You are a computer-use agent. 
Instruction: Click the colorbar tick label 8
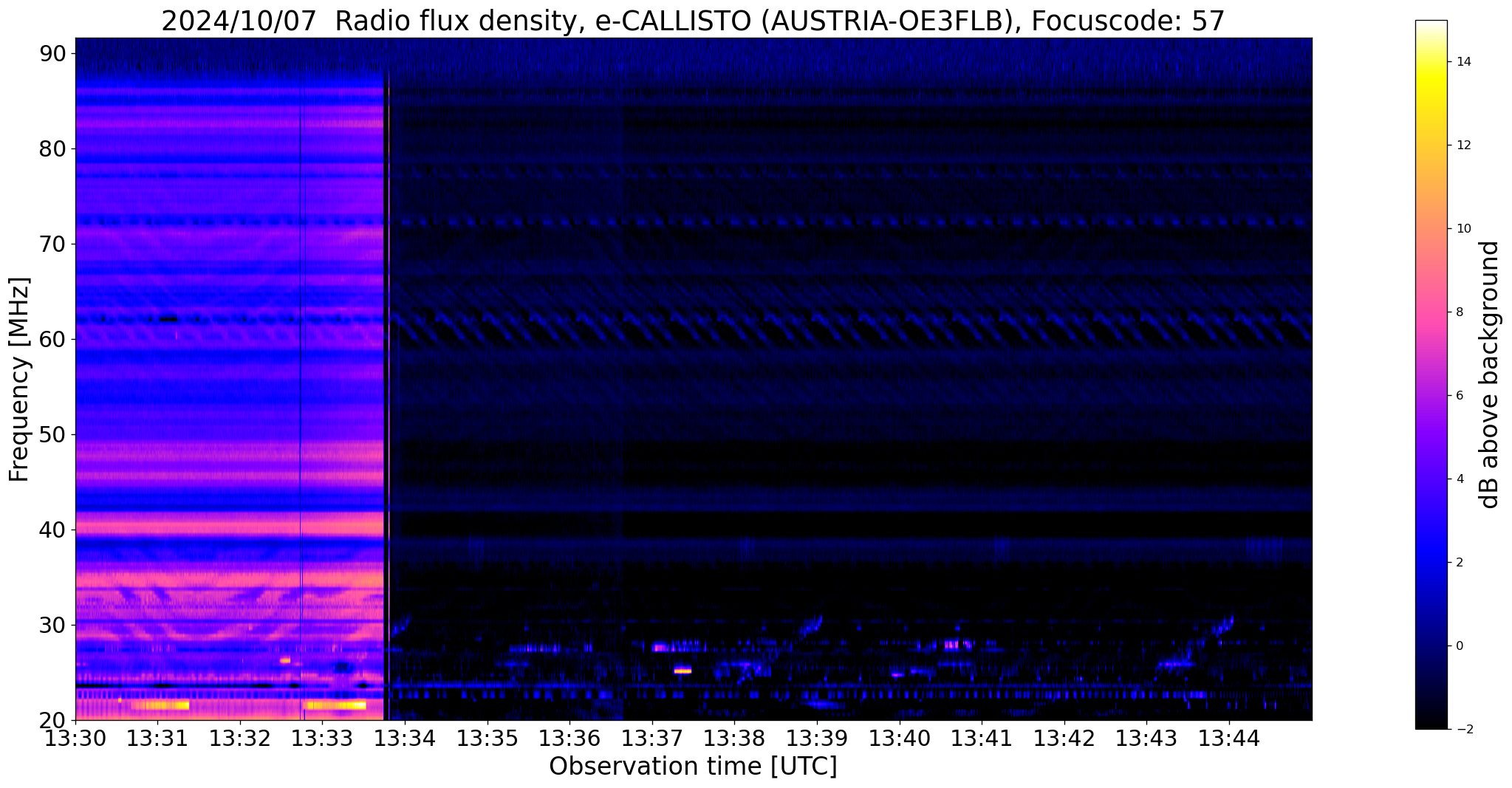coord(1459,312)
